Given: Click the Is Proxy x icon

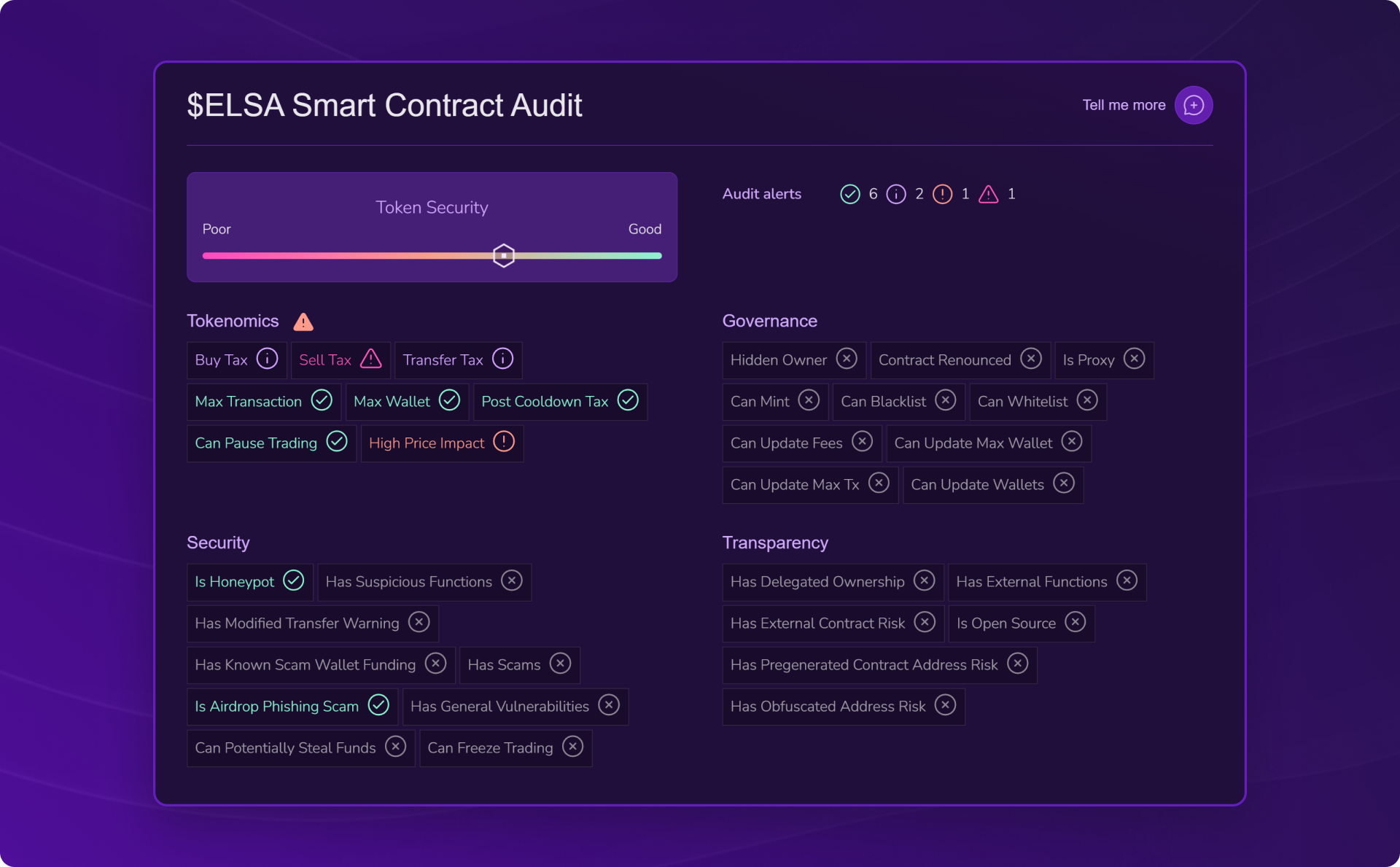Looking at the screenshot, I should coord(1134,359).
